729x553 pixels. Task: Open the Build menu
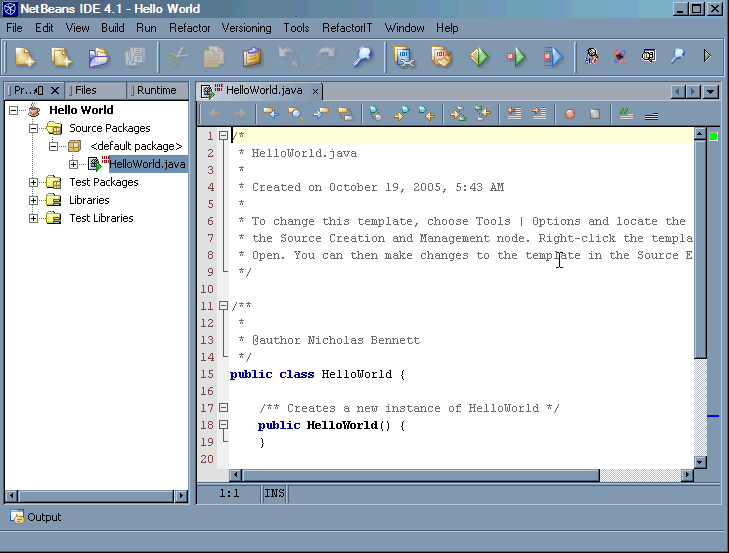pos(113,28)
